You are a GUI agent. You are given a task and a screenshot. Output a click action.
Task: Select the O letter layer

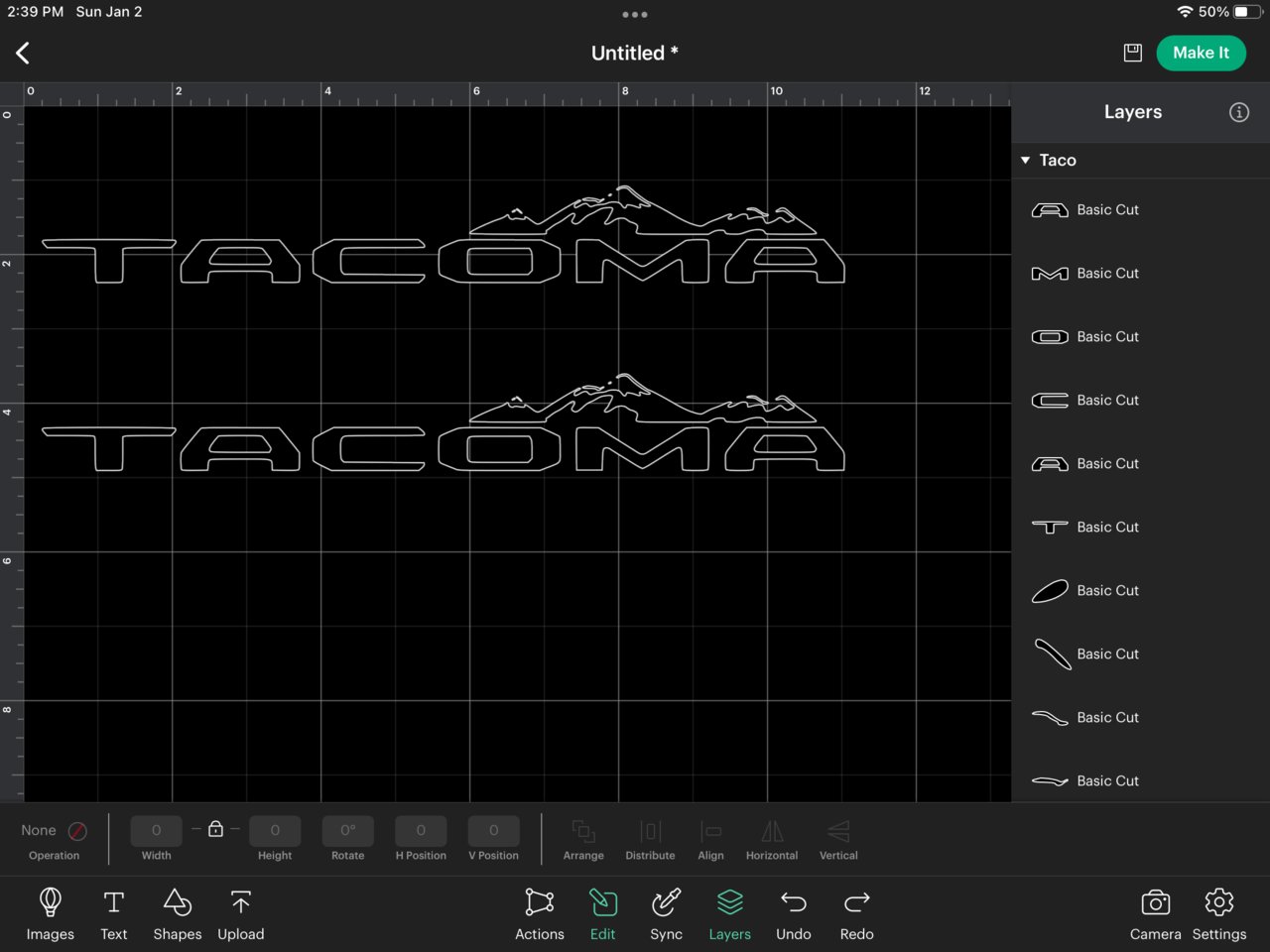pos(1139,337)
